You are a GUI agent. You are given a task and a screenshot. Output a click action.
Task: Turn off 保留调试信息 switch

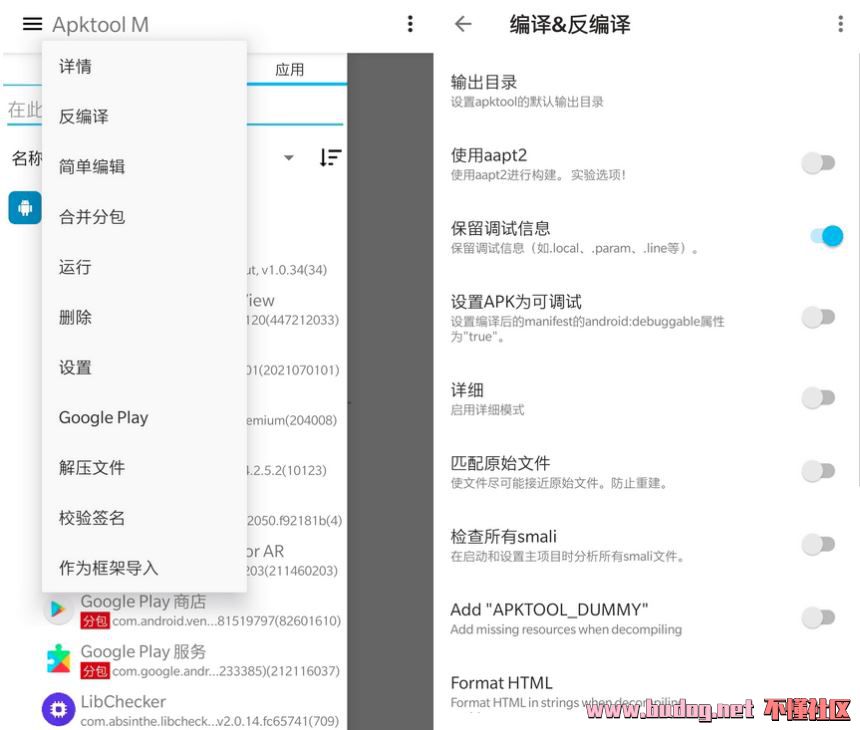point(827,236)
